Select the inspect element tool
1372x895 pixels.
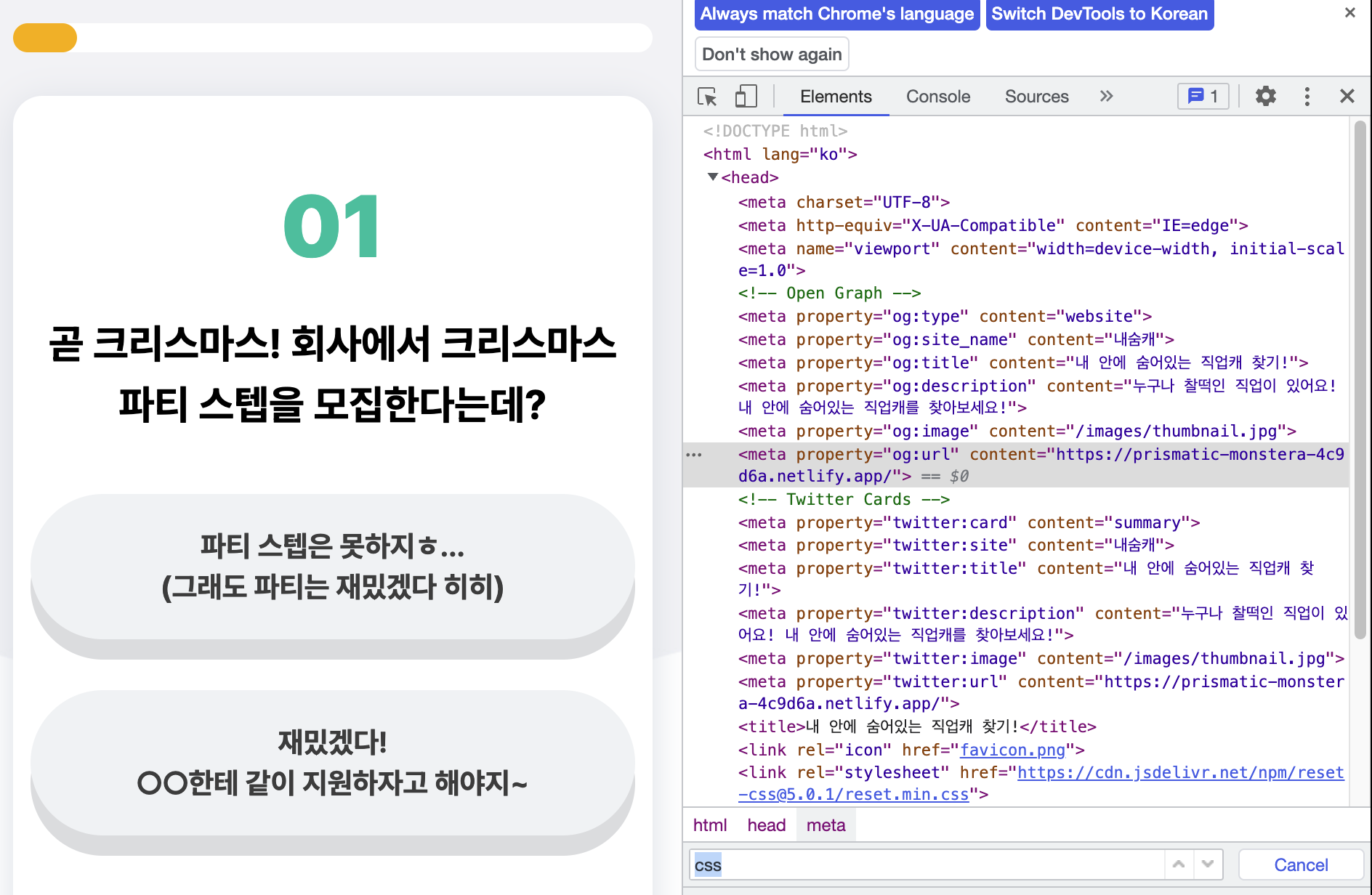tap(707, 96)
